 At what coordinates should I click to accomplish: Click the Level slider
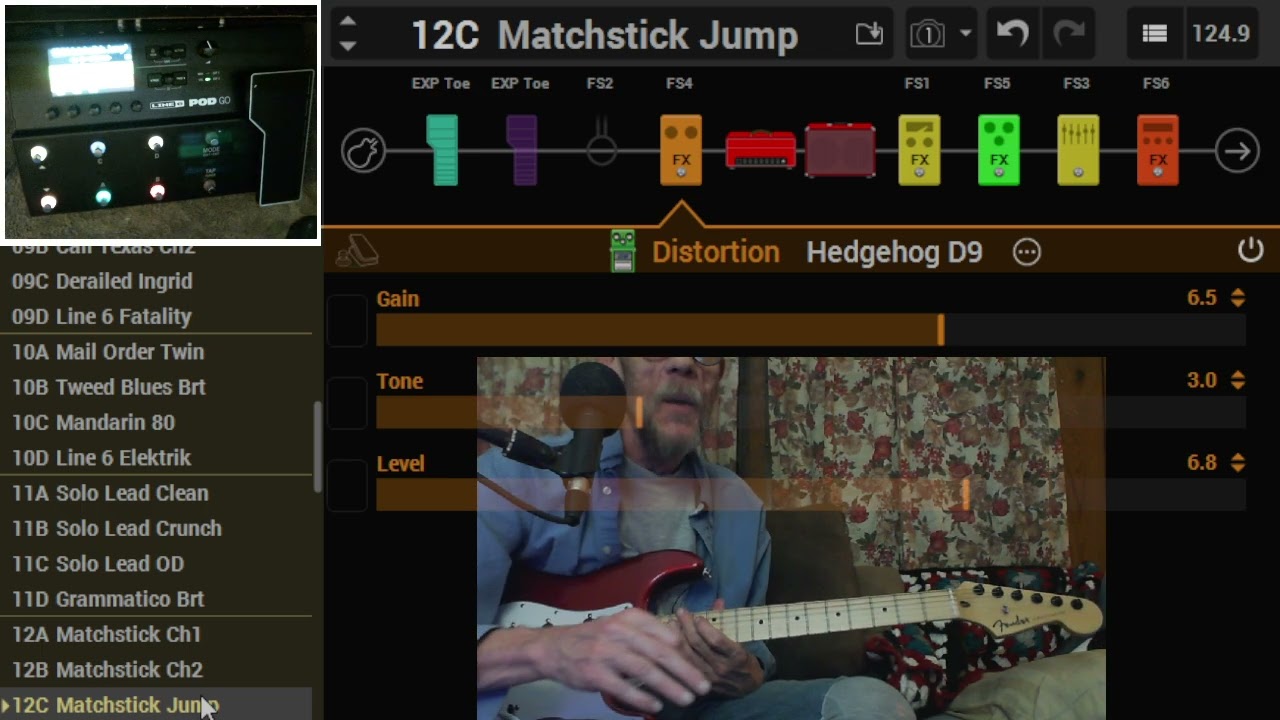(811, 494)
